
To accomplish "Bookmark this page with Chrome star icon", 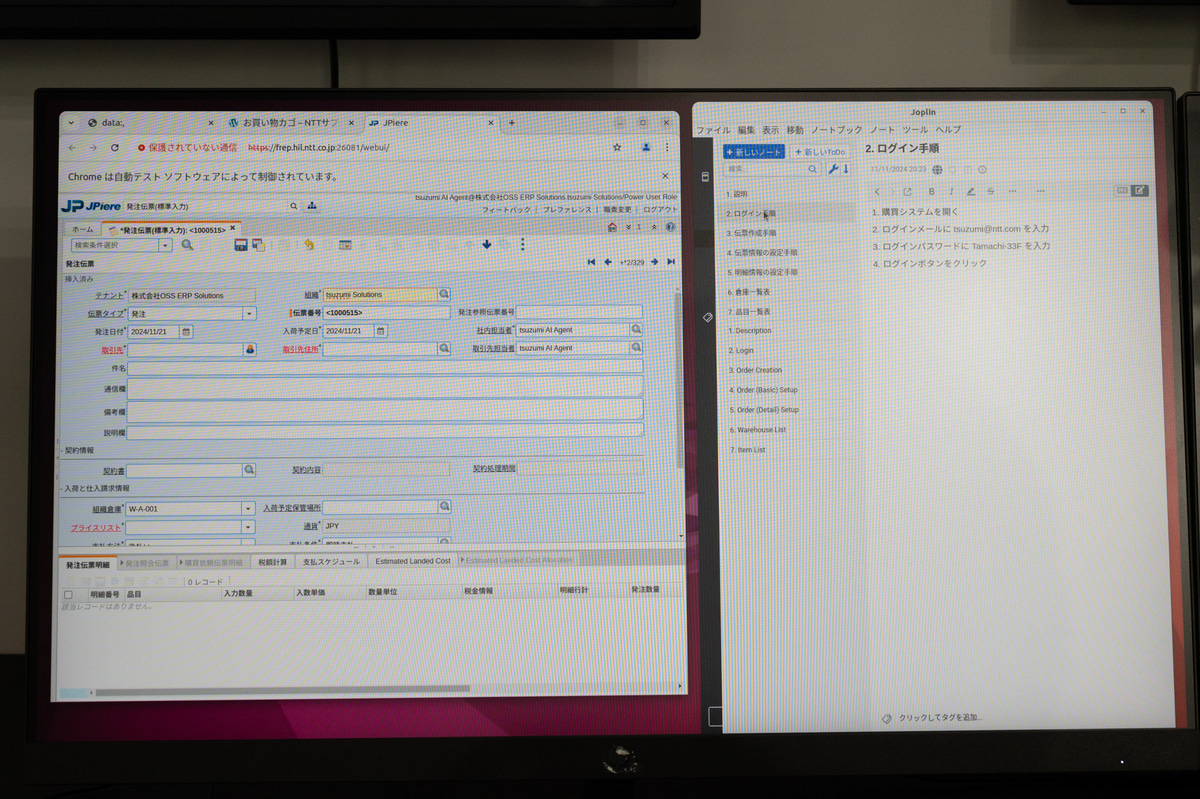I will coord(617,147).
